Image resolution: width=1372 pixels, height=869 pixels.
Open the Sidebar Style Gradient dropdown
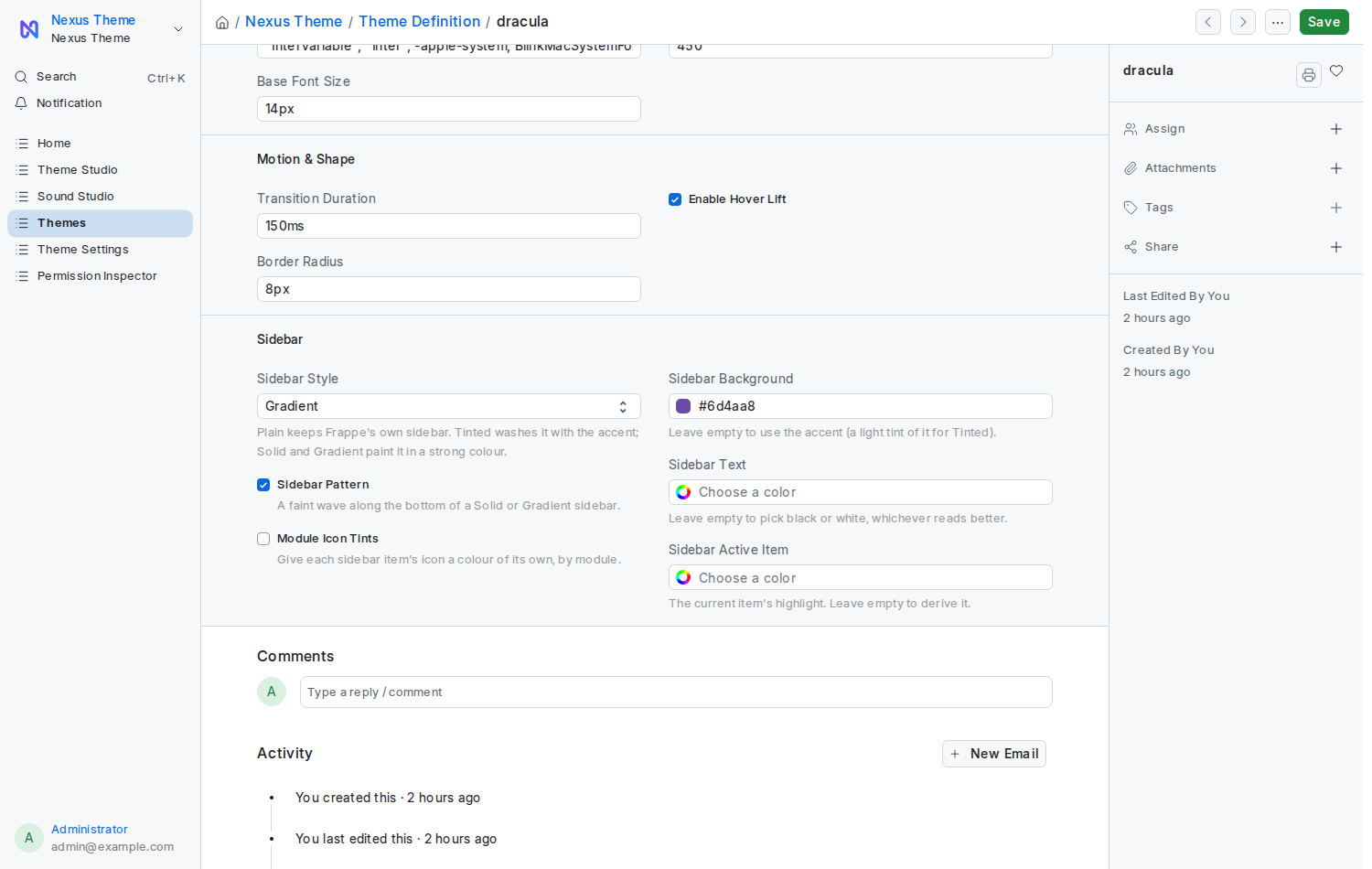point(448,406)
